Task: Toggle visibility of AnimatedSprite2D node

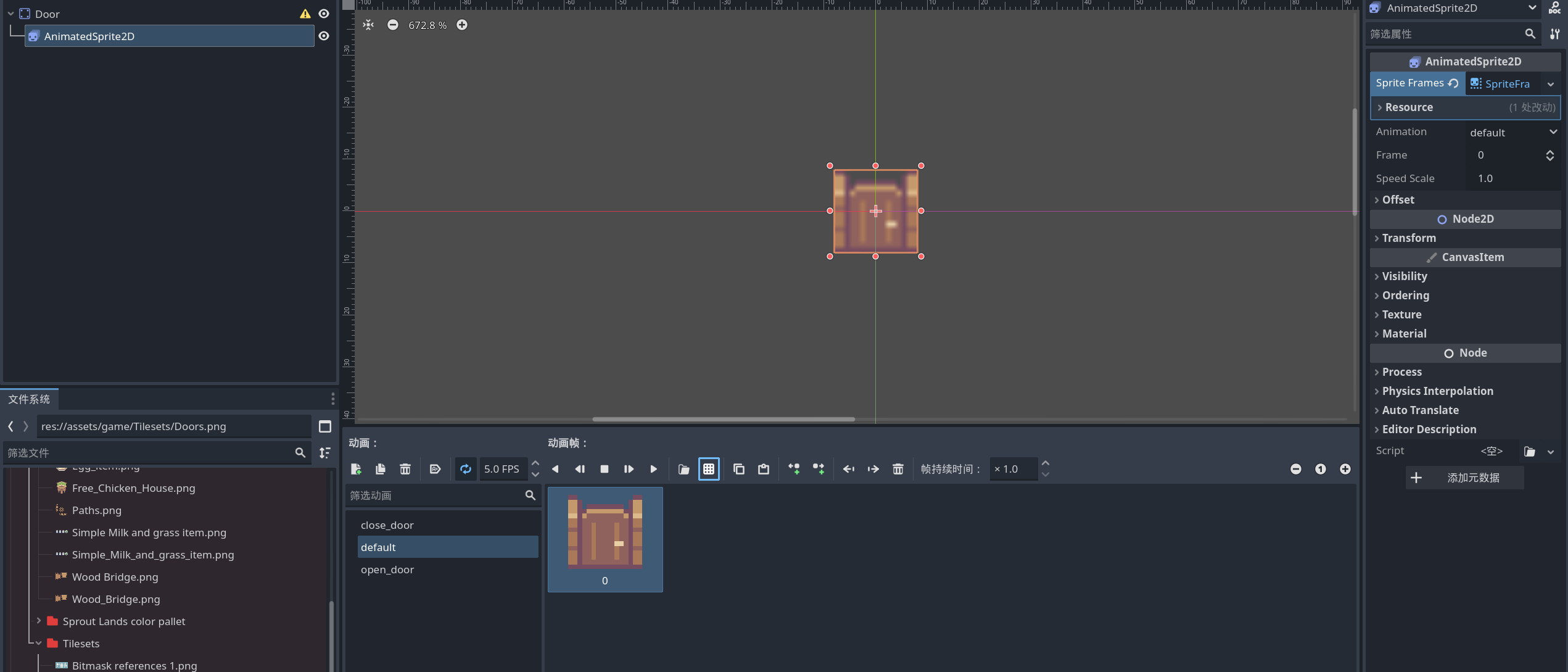Action: coord(324,36)
